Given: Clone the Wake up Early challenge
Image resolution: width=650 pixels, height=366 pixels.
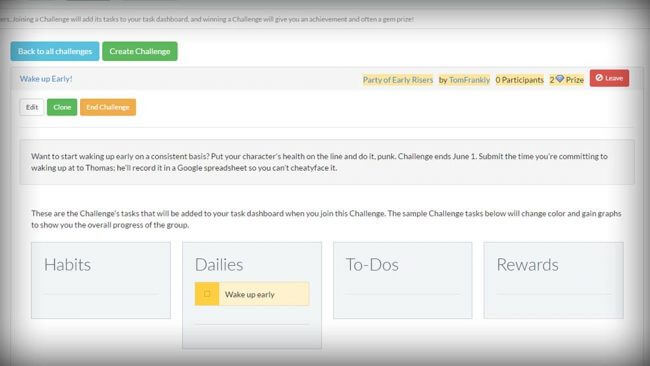Looking at the screenshot, I should coord(62,107).
